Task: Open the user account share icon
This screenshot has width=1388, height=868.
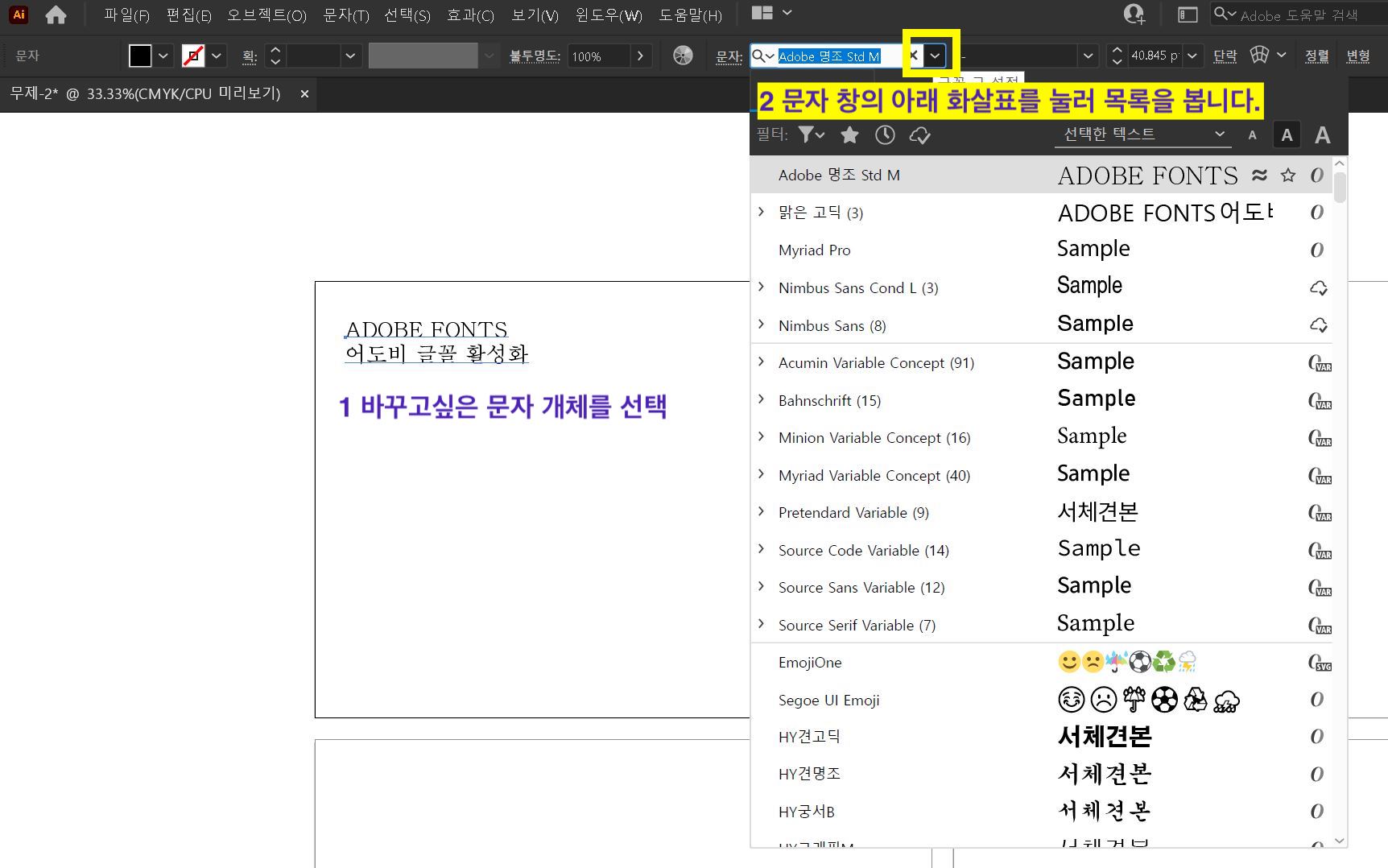Action: pos(1134,14)
